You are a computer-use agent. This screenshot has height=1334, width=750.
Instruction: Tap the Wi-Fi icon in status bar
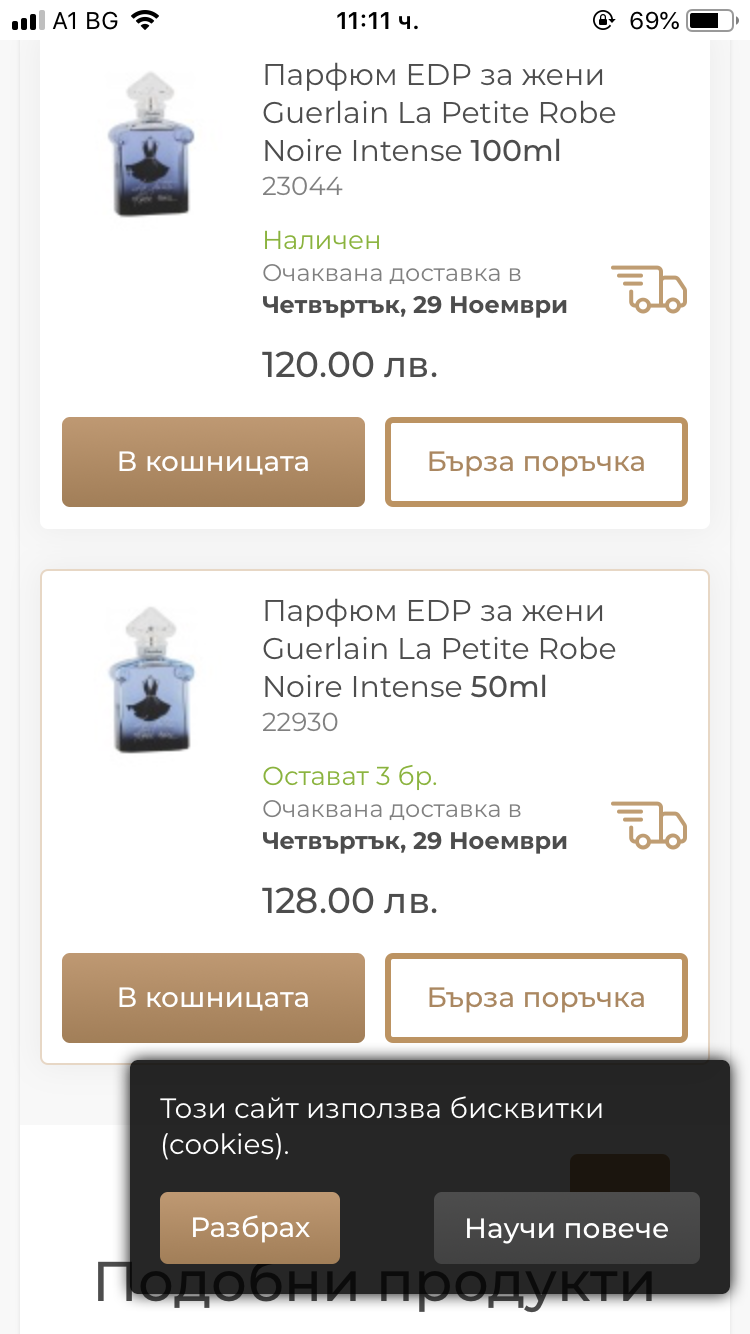point(145,21)
